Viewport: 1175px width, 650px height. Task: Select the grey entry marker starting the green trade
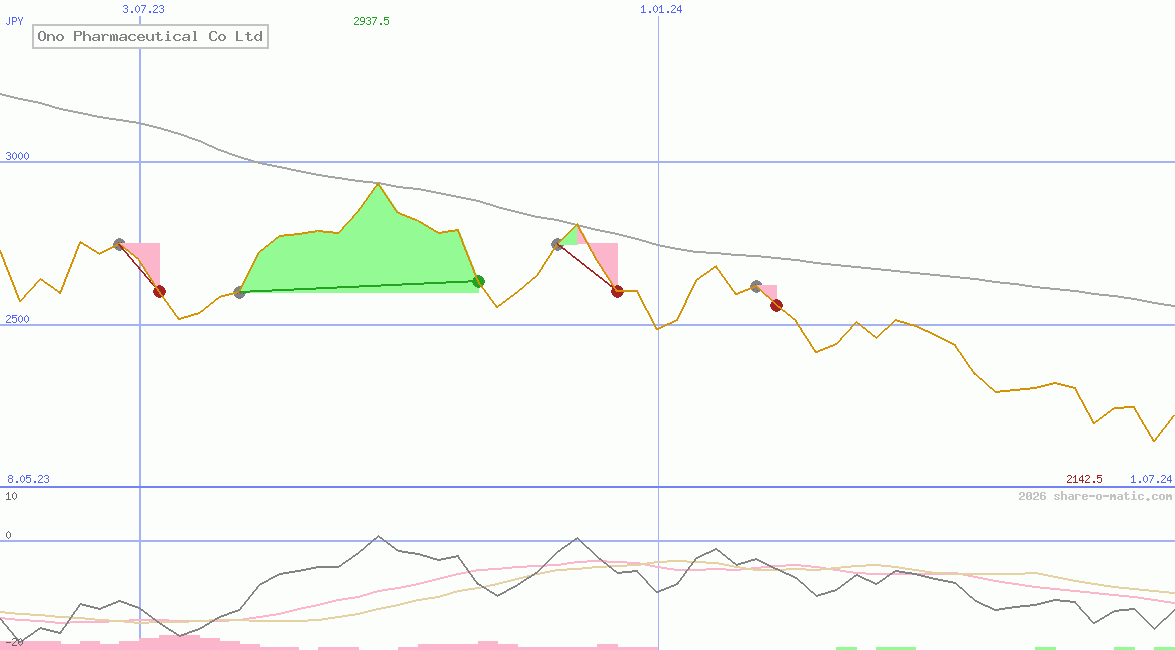239,292
